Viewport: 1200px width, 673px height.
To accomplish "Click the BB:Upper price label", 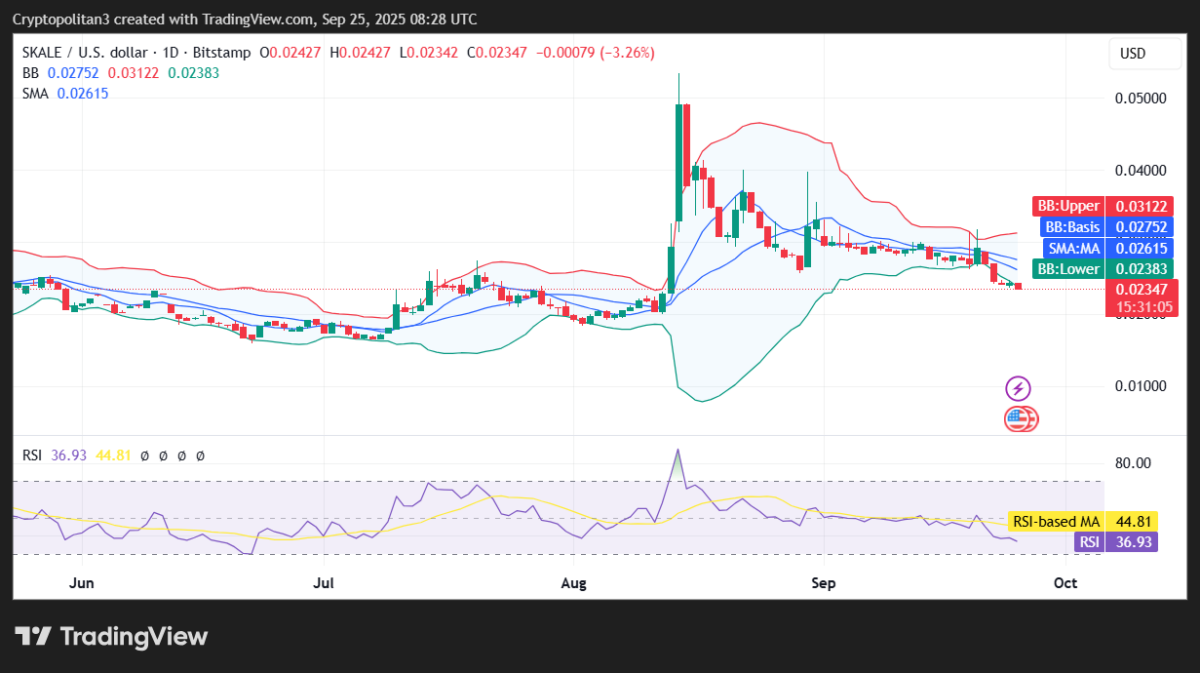I will click(x=1102, y=206).
